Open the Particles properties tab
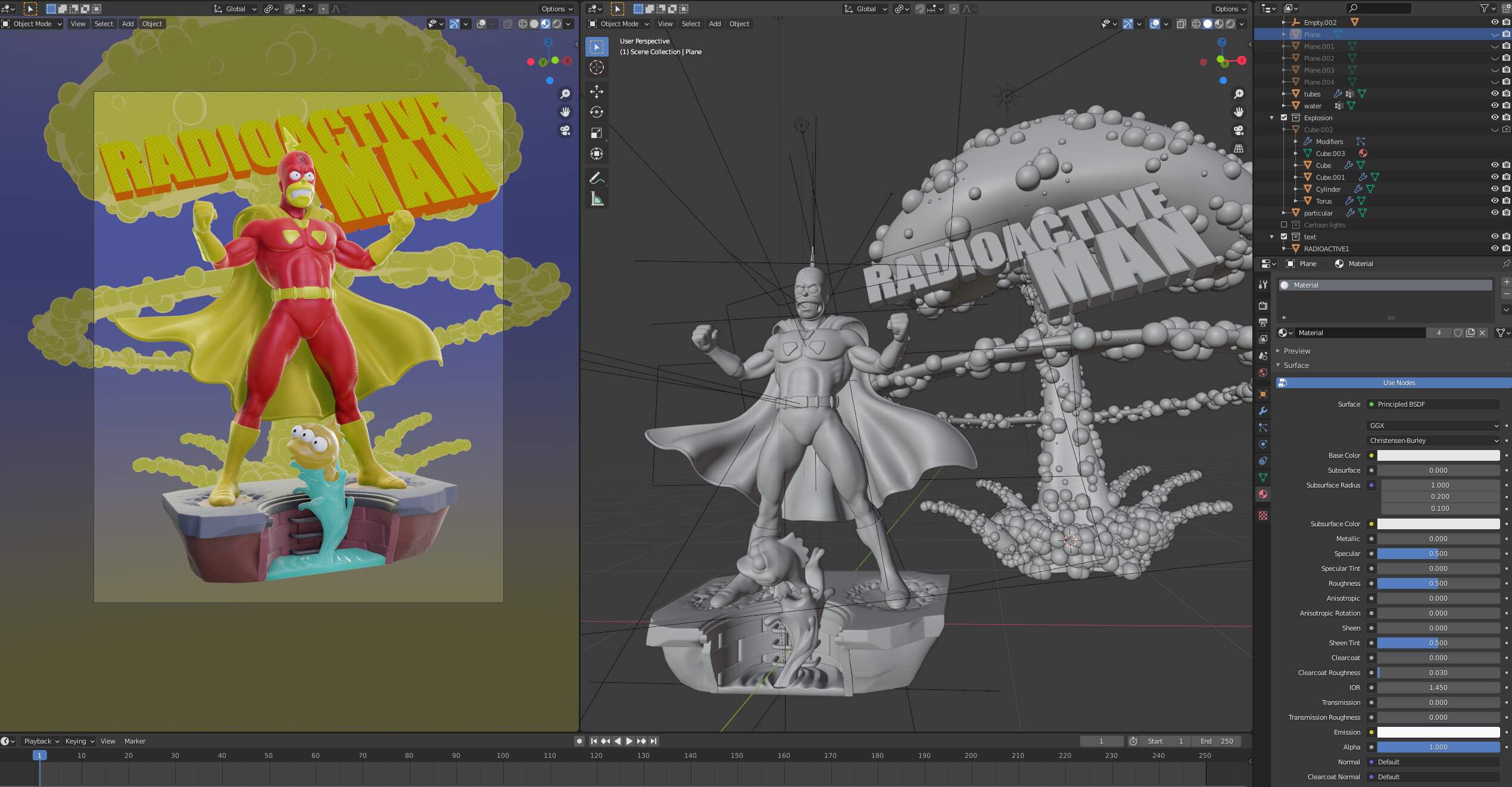1512x787 pixels. [1263, 427]
